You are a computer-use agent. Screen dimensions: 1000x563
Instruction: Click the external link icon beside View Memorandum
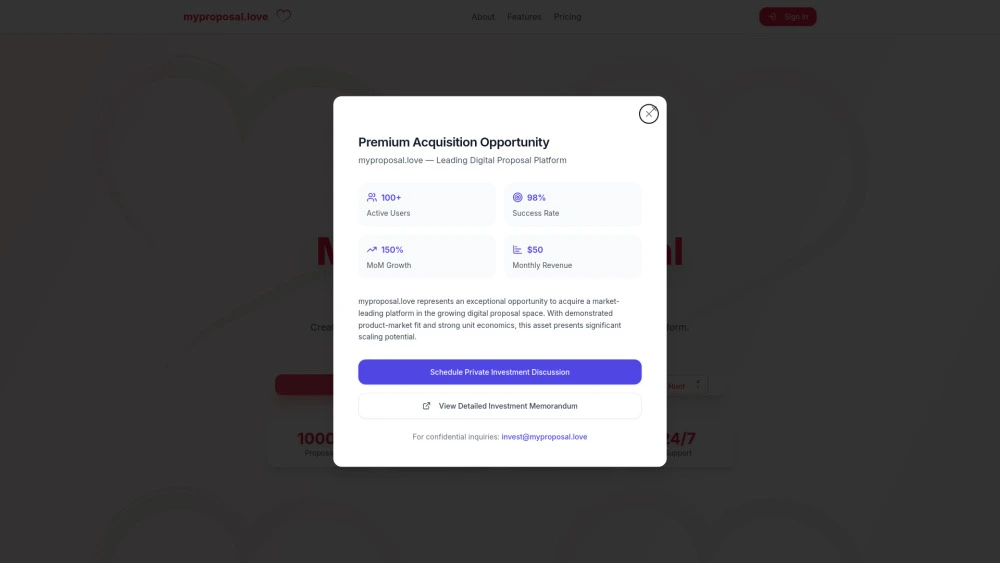(427, 406)
